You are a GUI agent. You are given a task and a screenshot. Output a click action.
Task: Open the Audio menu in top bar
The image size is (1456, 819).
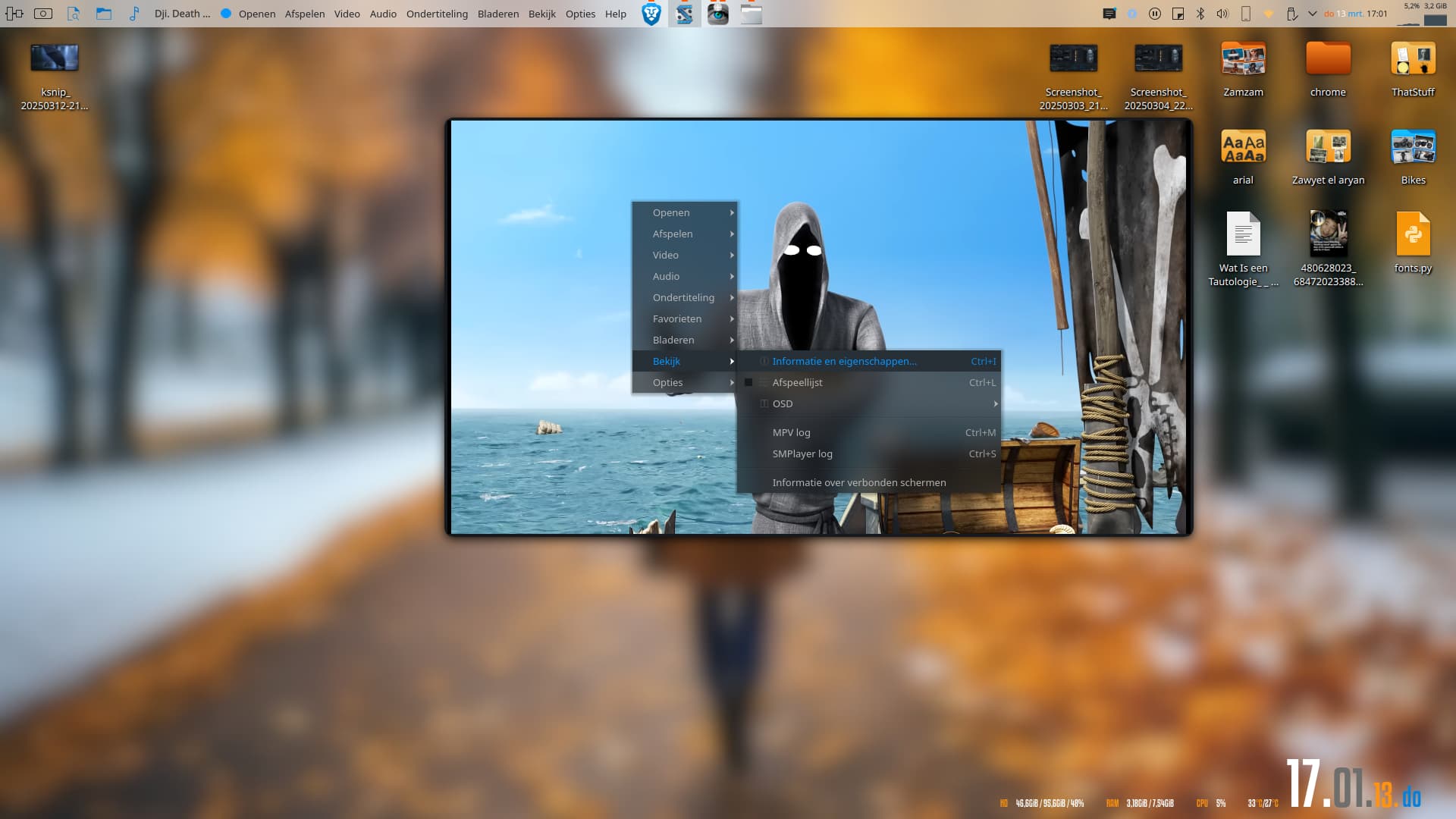pyautogui.click(x=383, y=14)
